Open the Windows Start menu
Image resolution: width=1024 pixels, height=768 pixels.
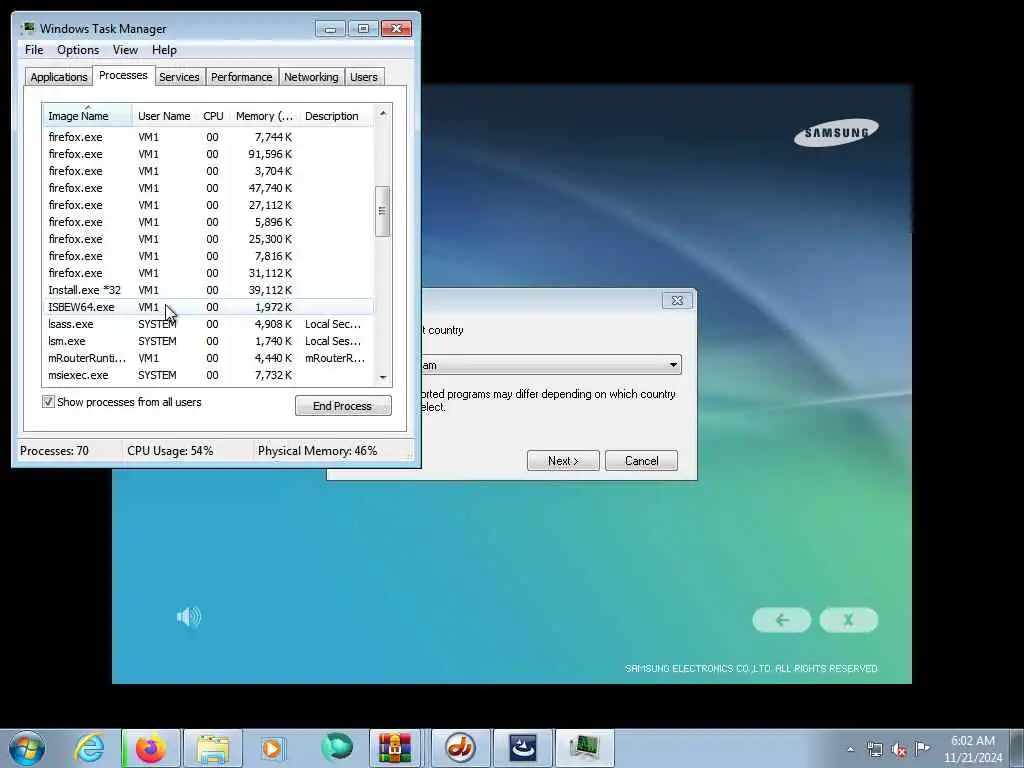[27, 748]
